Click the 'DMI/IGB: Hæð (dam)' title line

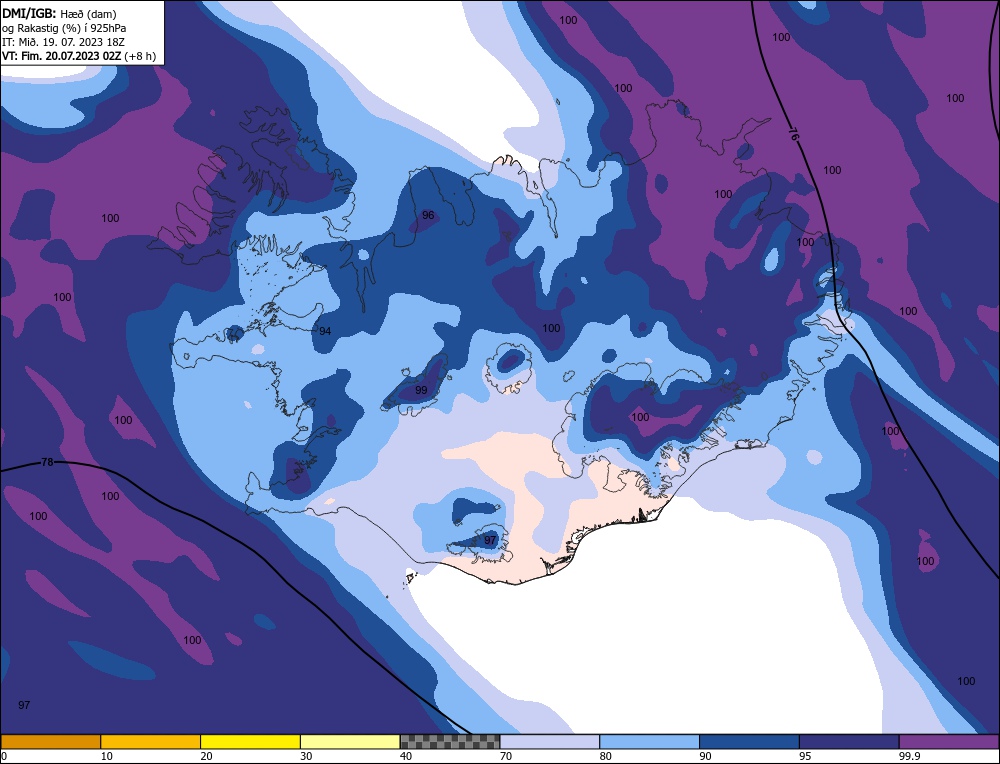point(59,13)
